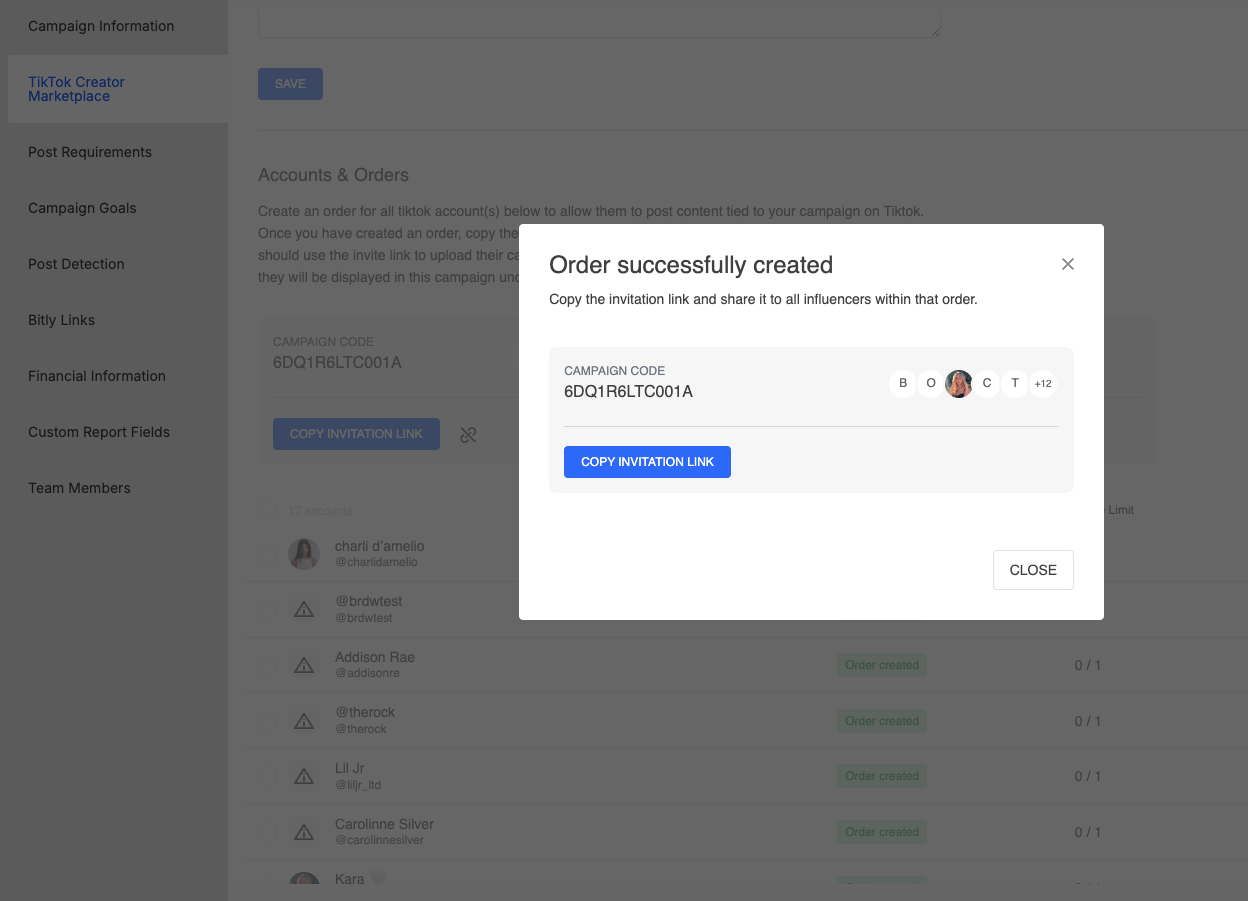Open Custom Report Fields section
This screenshot has width=1248, height=901.
point(99,432)
